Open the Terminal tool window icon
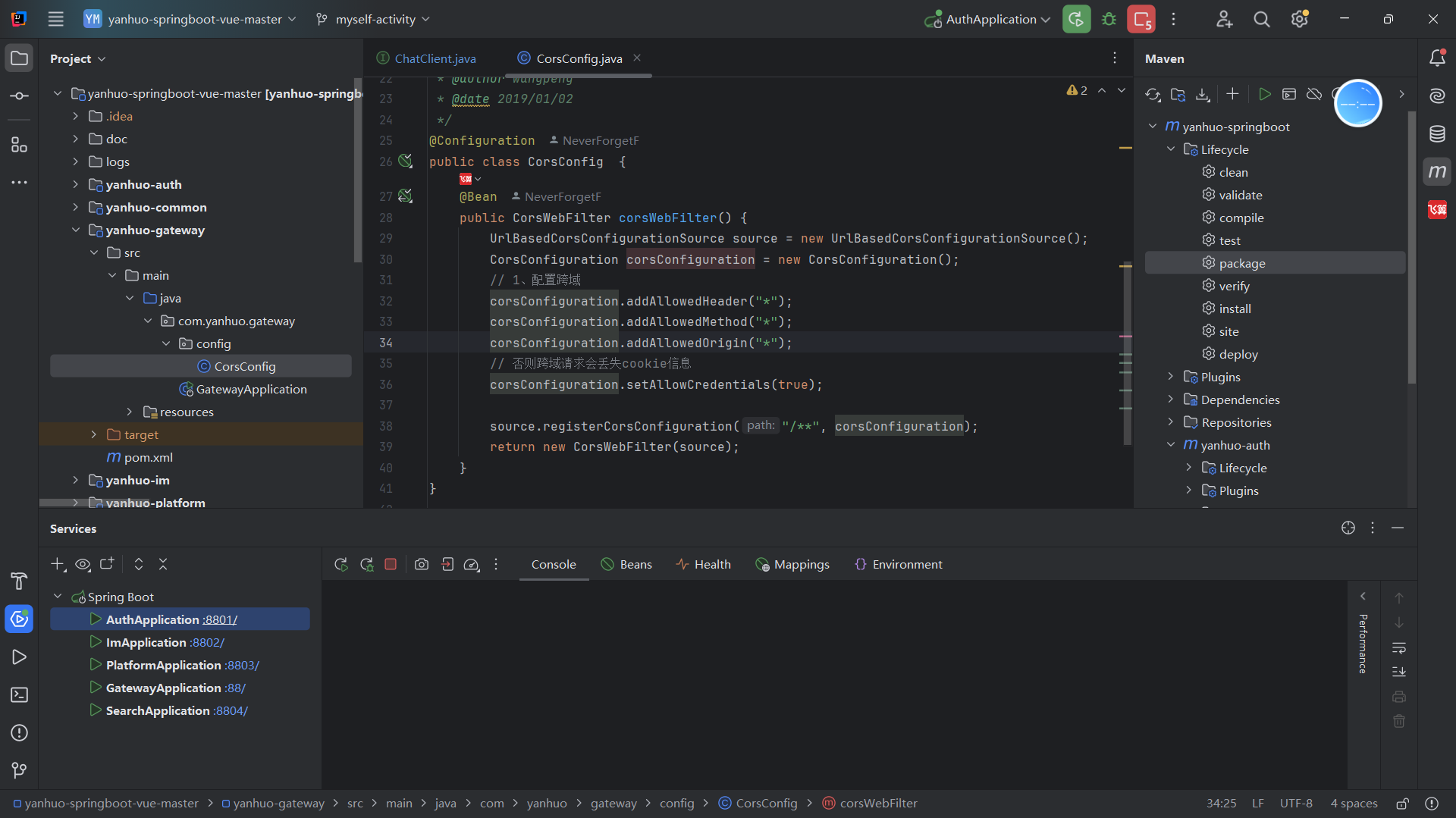Viewport: 1456px width, 818px height. pos(19,695)
